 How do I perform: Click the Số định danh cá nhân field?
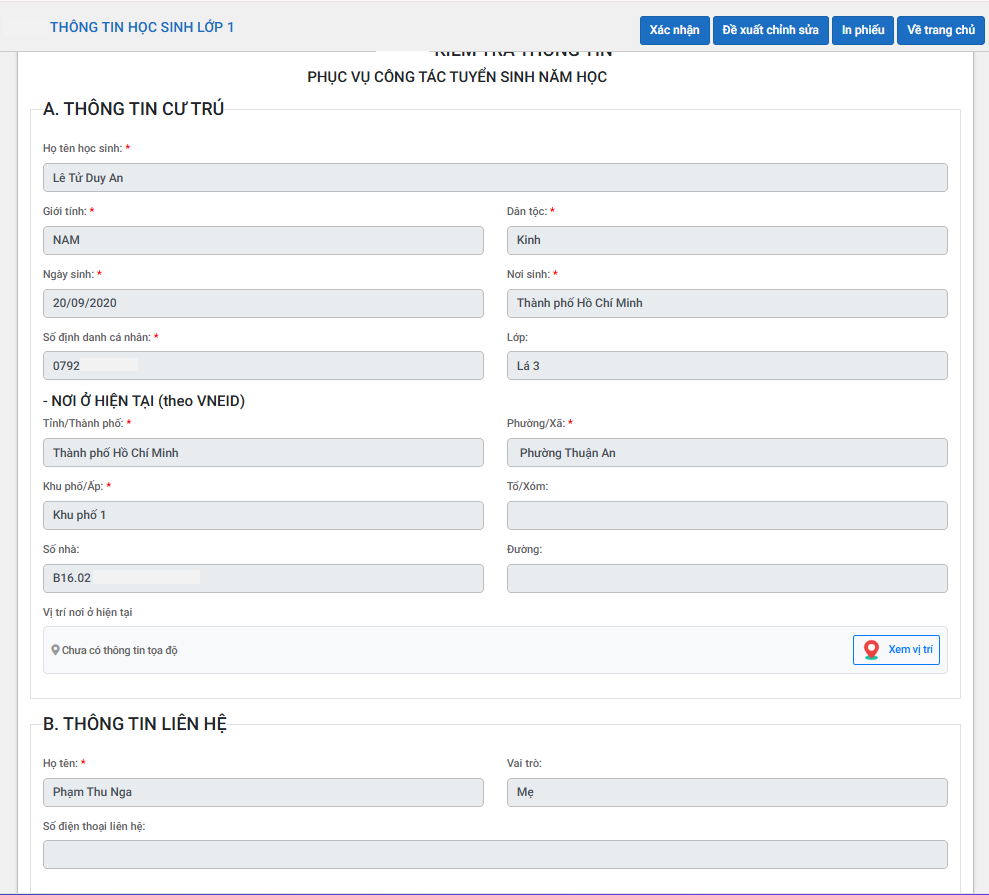tap(263, 366)
